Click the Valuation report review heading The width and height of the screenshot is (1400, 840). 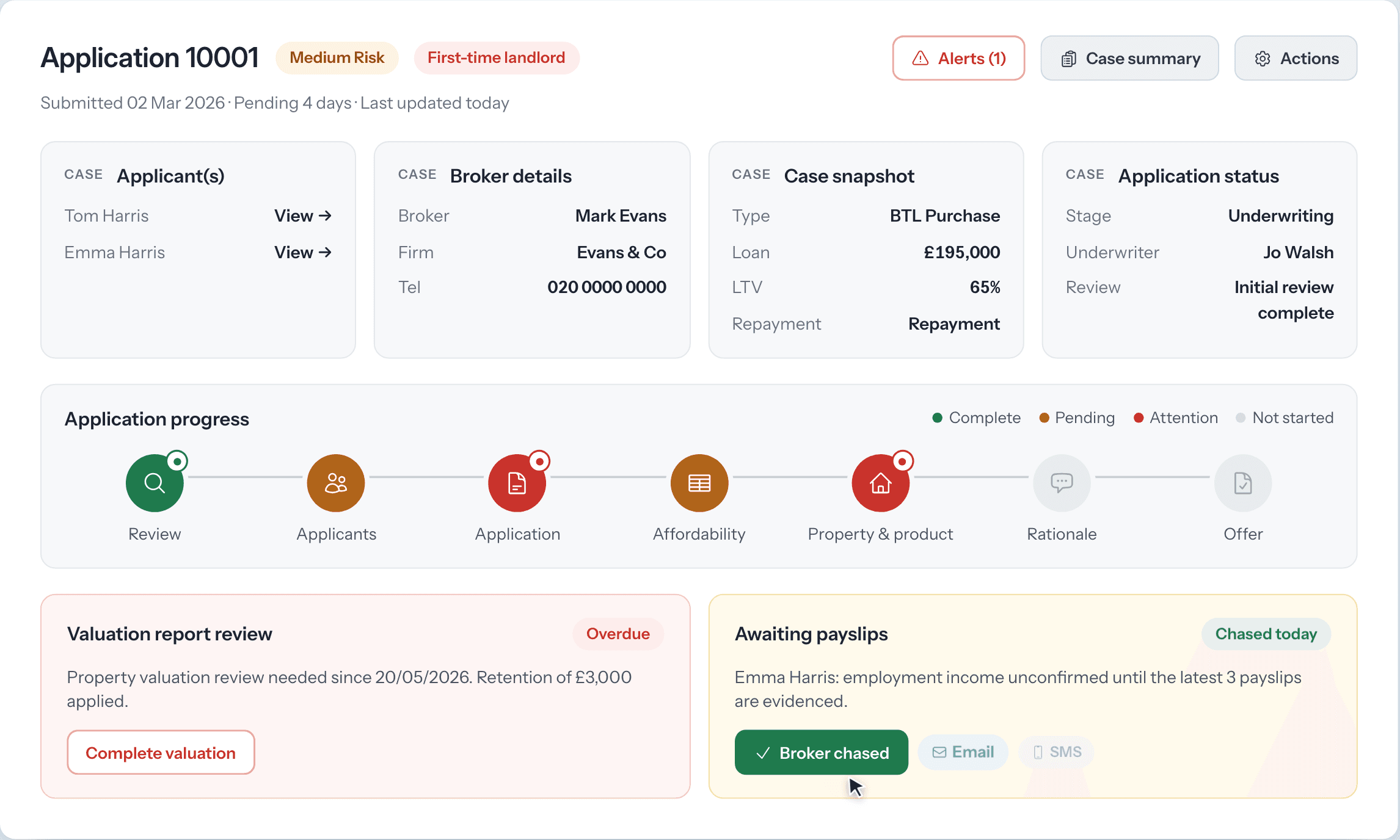tap(169, 634)
